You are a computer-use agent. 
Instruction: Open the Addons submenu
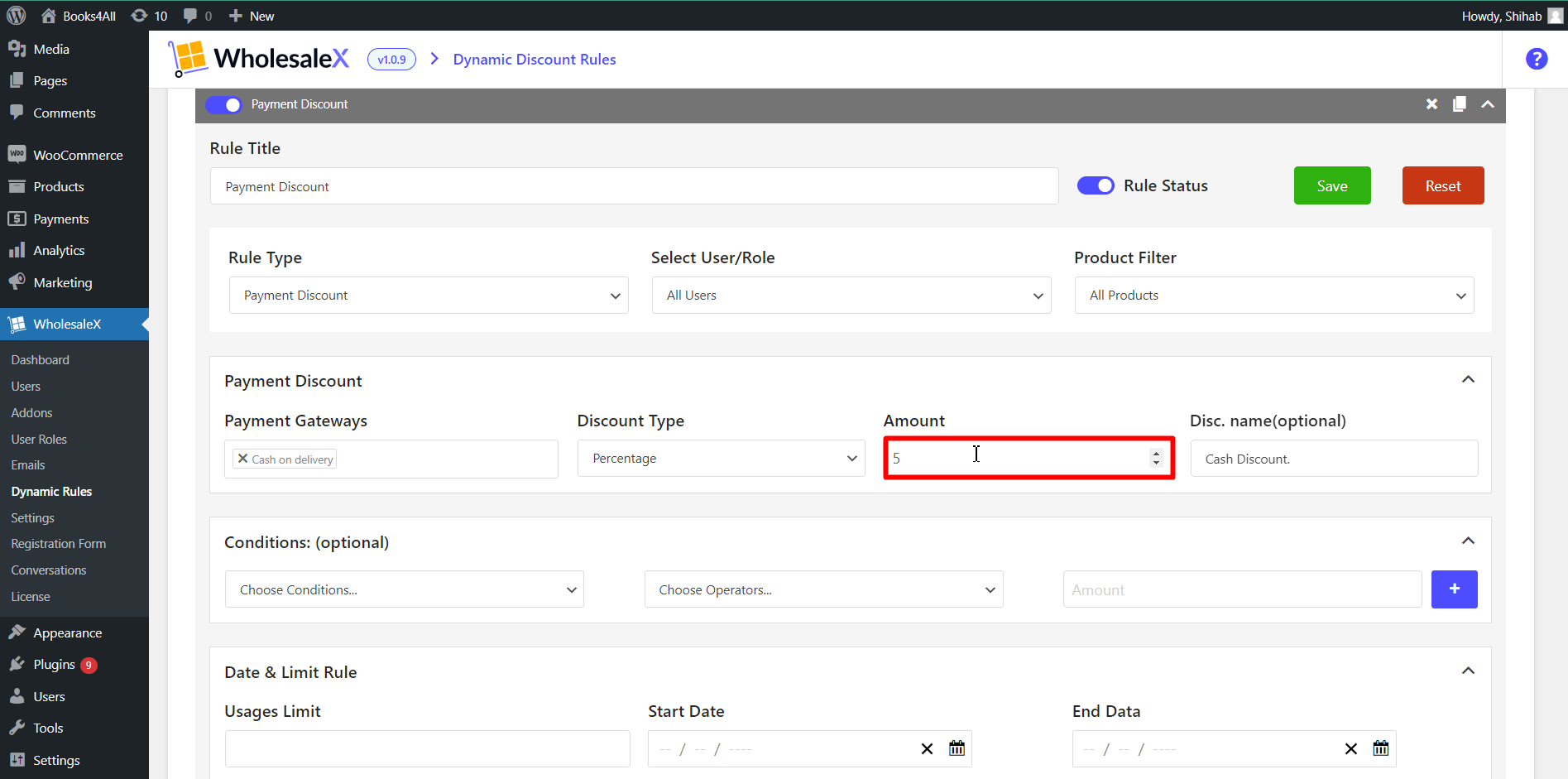(31, 413)
